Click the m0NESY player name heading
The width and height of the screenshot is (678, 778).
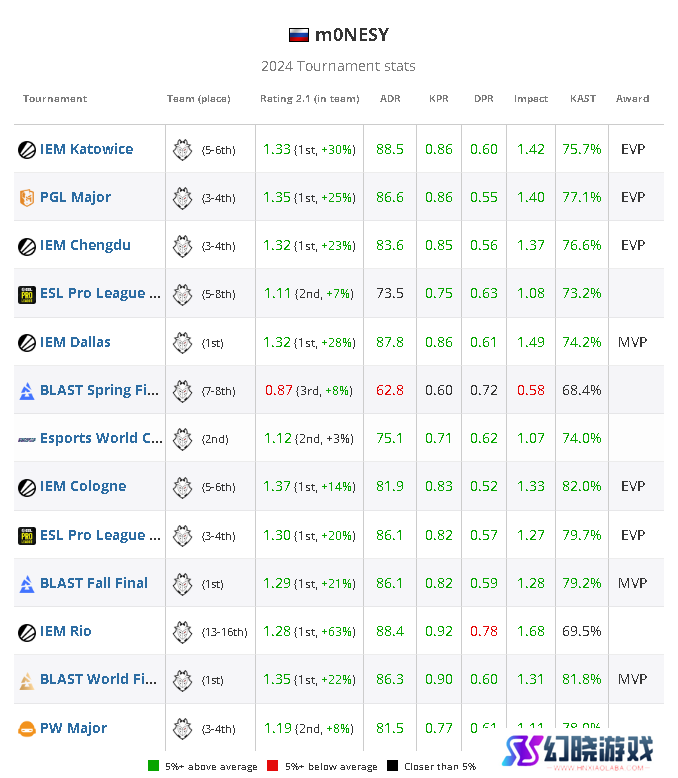(x=352, y=35)
